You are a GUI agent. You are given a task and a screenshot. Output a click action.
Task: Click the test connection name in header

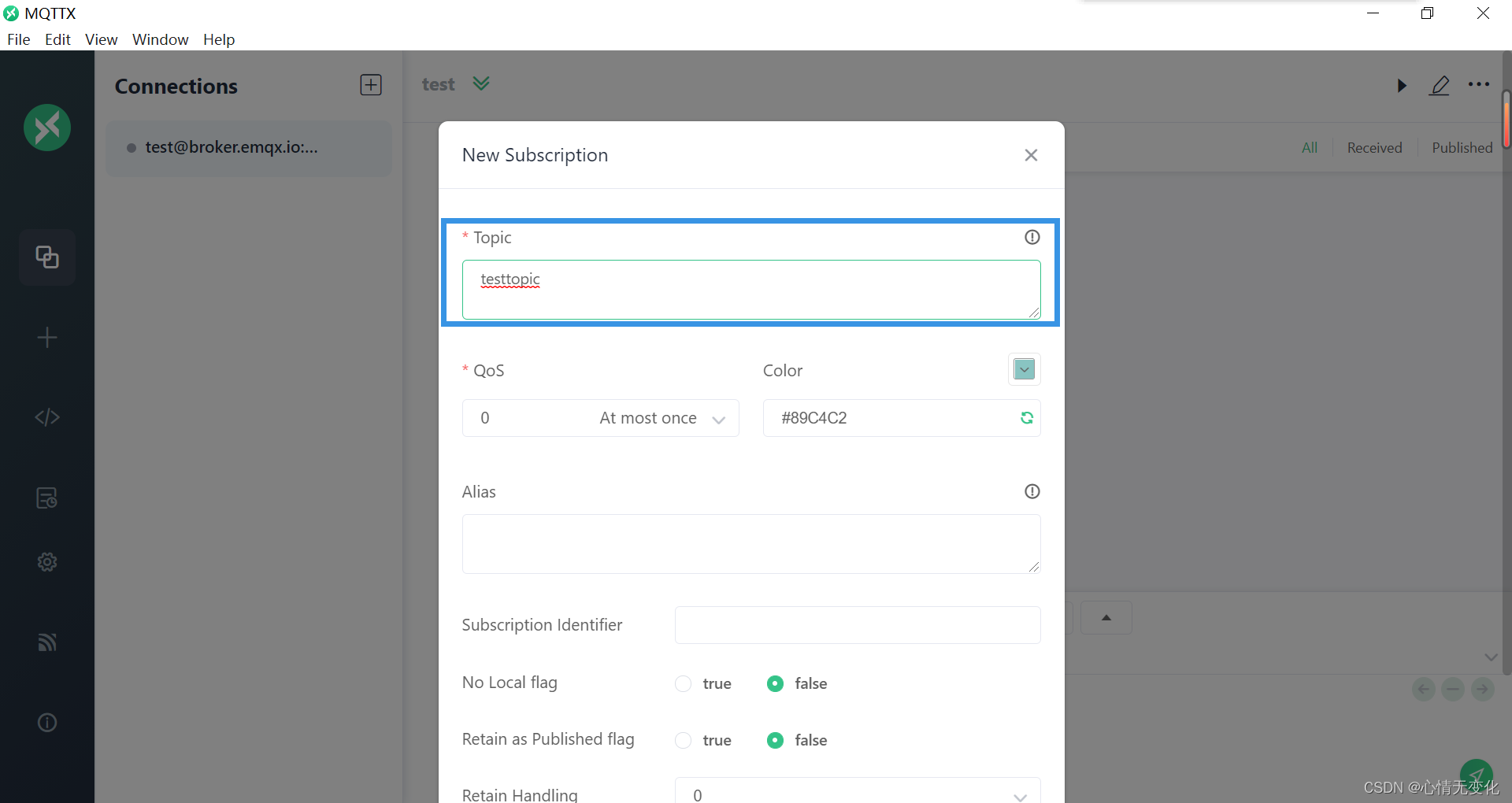point(439,84)
